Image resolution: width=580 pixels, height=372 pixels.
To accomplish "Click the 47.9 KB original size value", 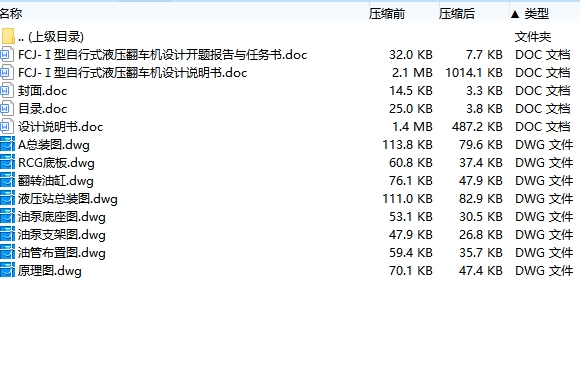I will pos(411,235).
